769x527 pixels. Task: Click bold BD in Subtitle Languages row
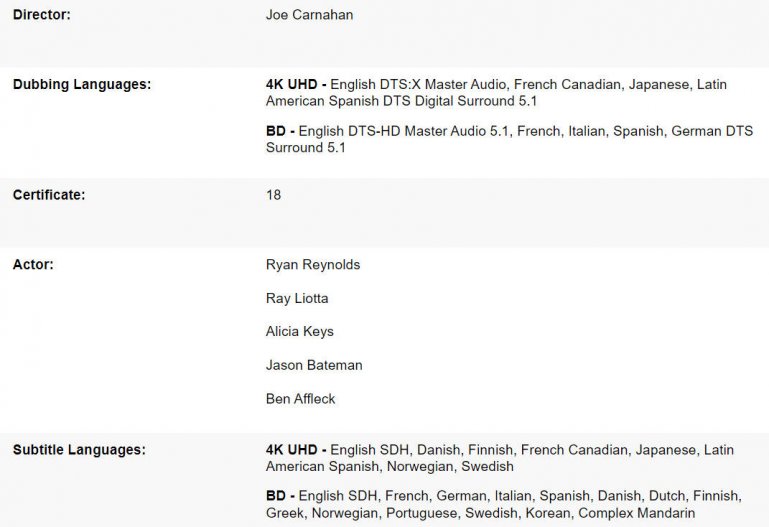[276, 495]
